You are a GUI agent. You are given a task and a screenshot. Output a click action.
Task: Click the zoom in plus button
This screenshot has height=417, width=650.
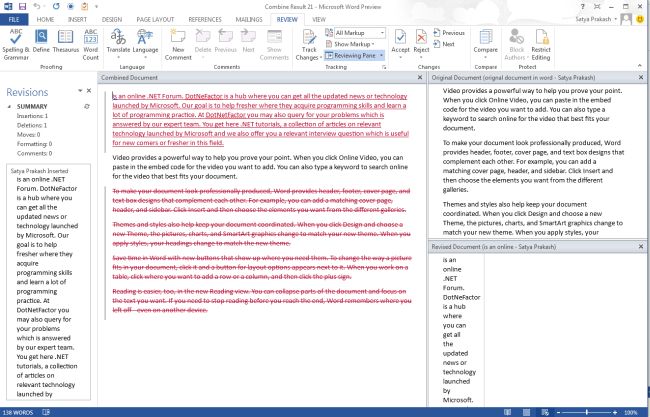click(615, 412)
